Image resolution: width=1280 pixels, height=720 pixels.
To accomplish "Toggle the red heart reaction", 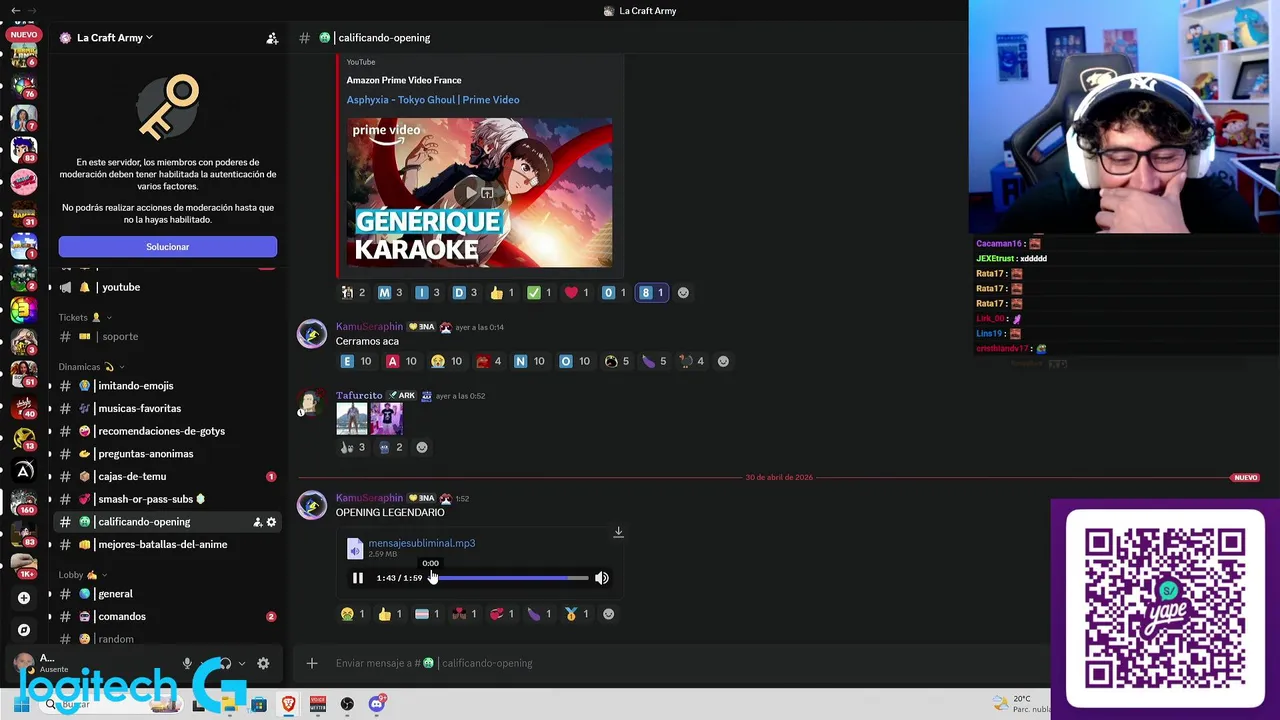I will (x=577, y=293).
